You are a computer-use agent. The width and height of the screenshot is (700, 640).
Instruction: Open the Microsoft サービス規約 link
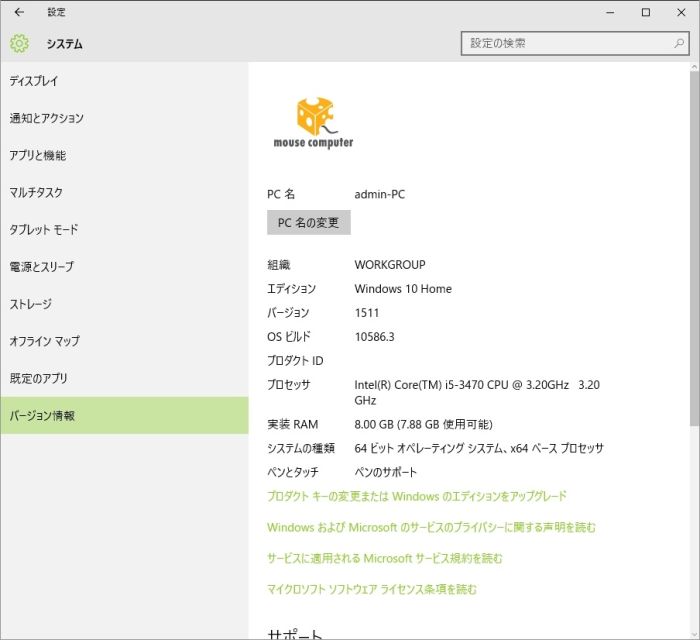coord(384,558)
